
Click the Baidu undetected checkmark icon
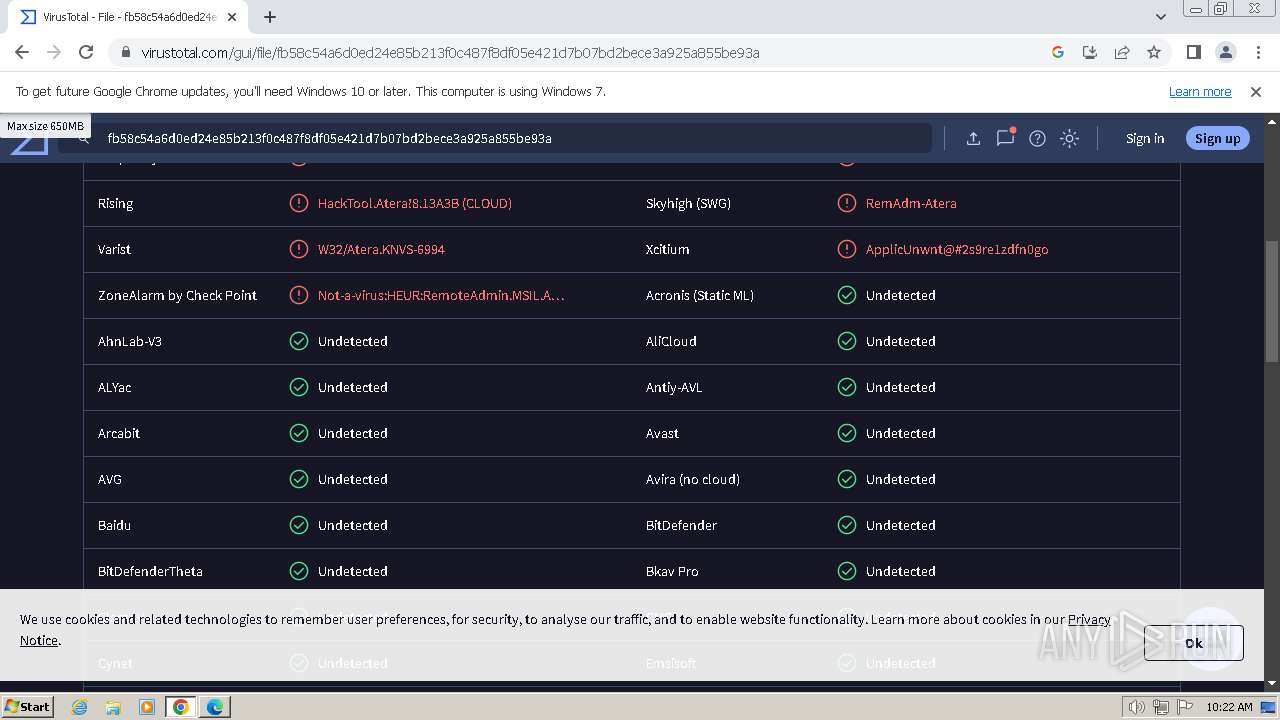pos(298,525)
